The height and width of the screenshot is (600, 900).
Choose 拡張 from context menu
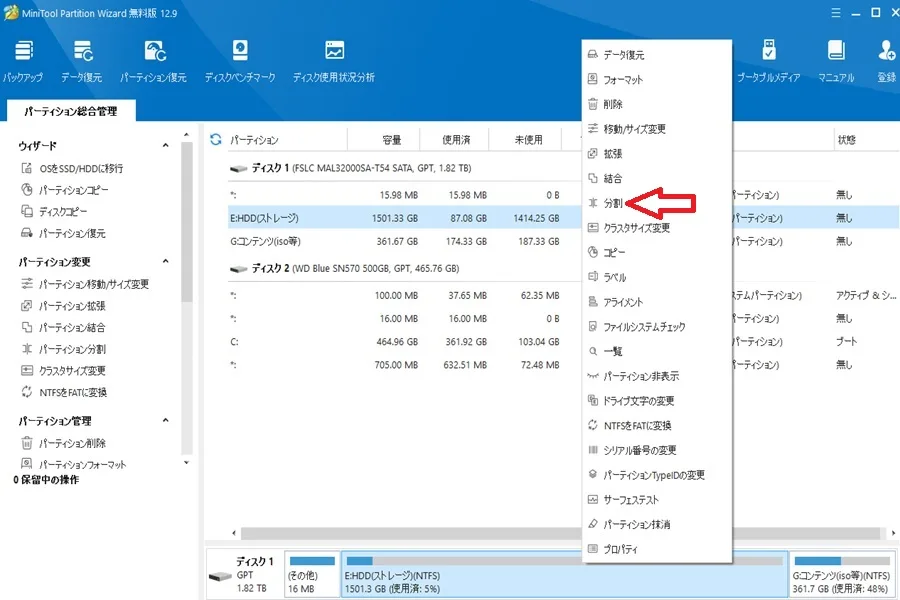pyautogui.click(x=657, y=154)
